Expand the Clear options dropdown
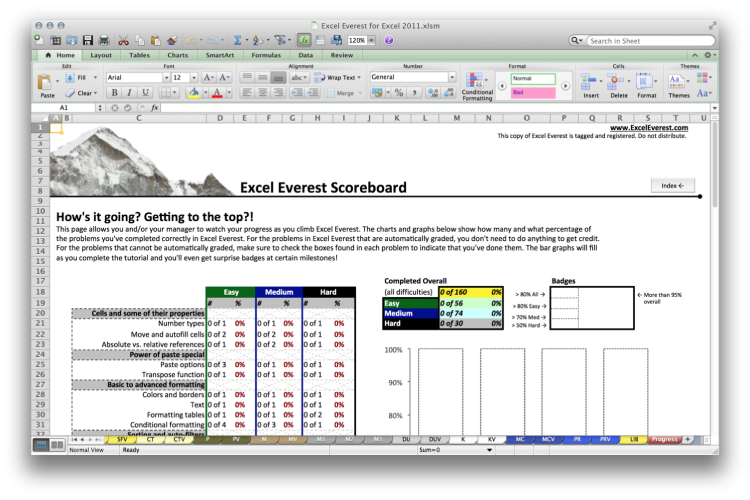The height and width of the screenshot is (500, 750). coord(95,93)
